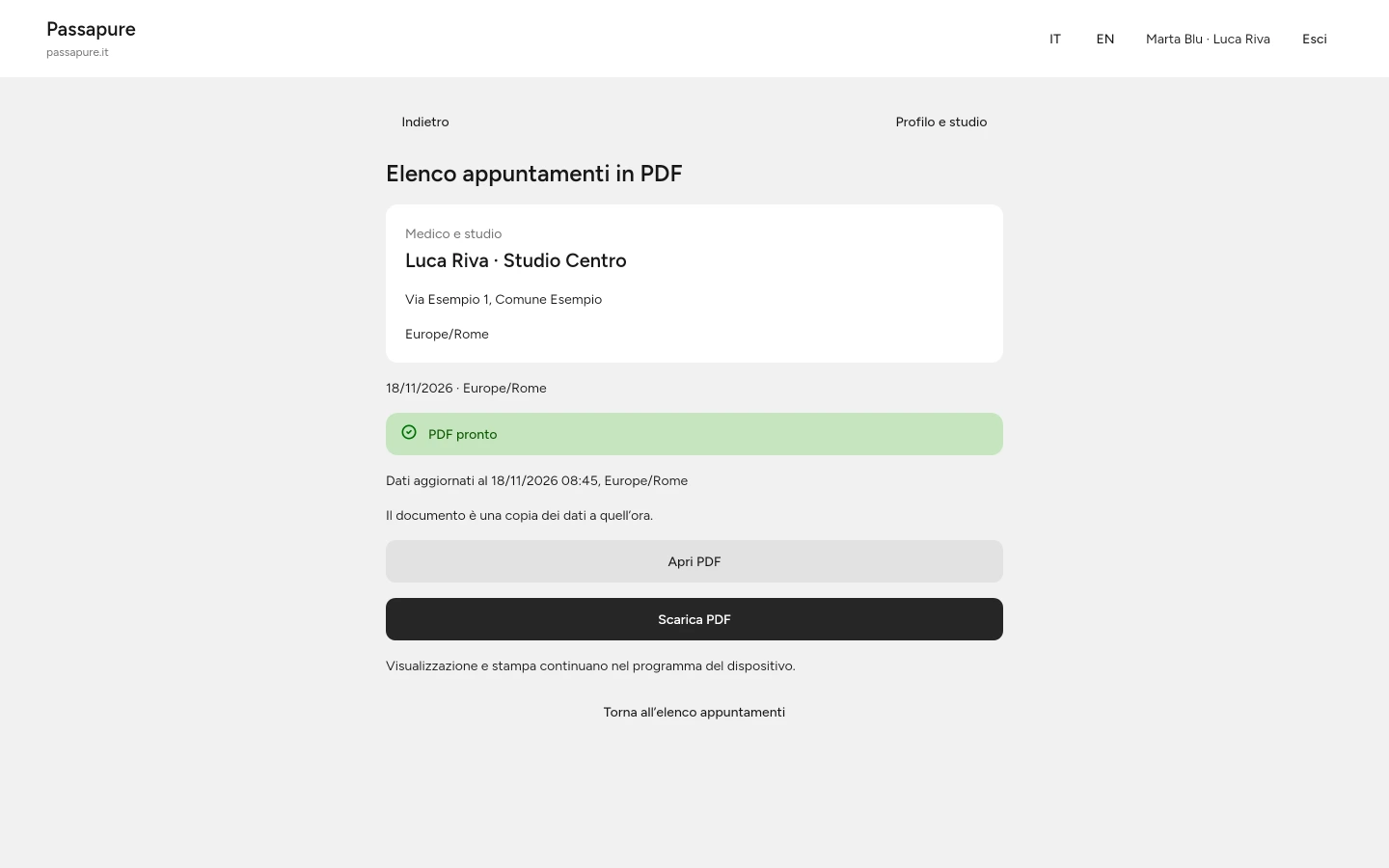Switch language to IT

point(1055,39)
